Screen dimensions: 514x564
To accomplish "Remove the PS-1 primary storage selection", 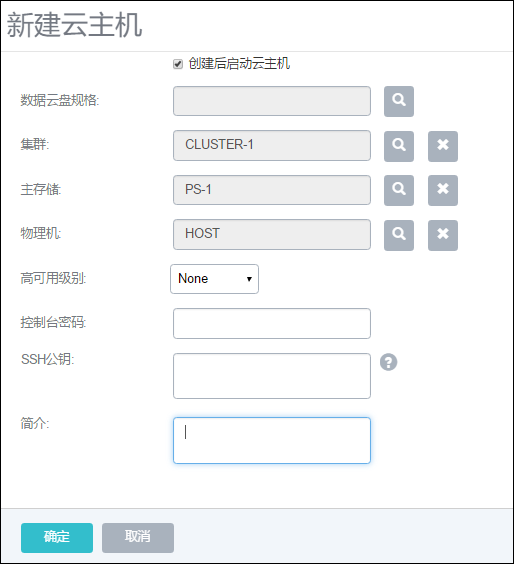I will (443, 190).
